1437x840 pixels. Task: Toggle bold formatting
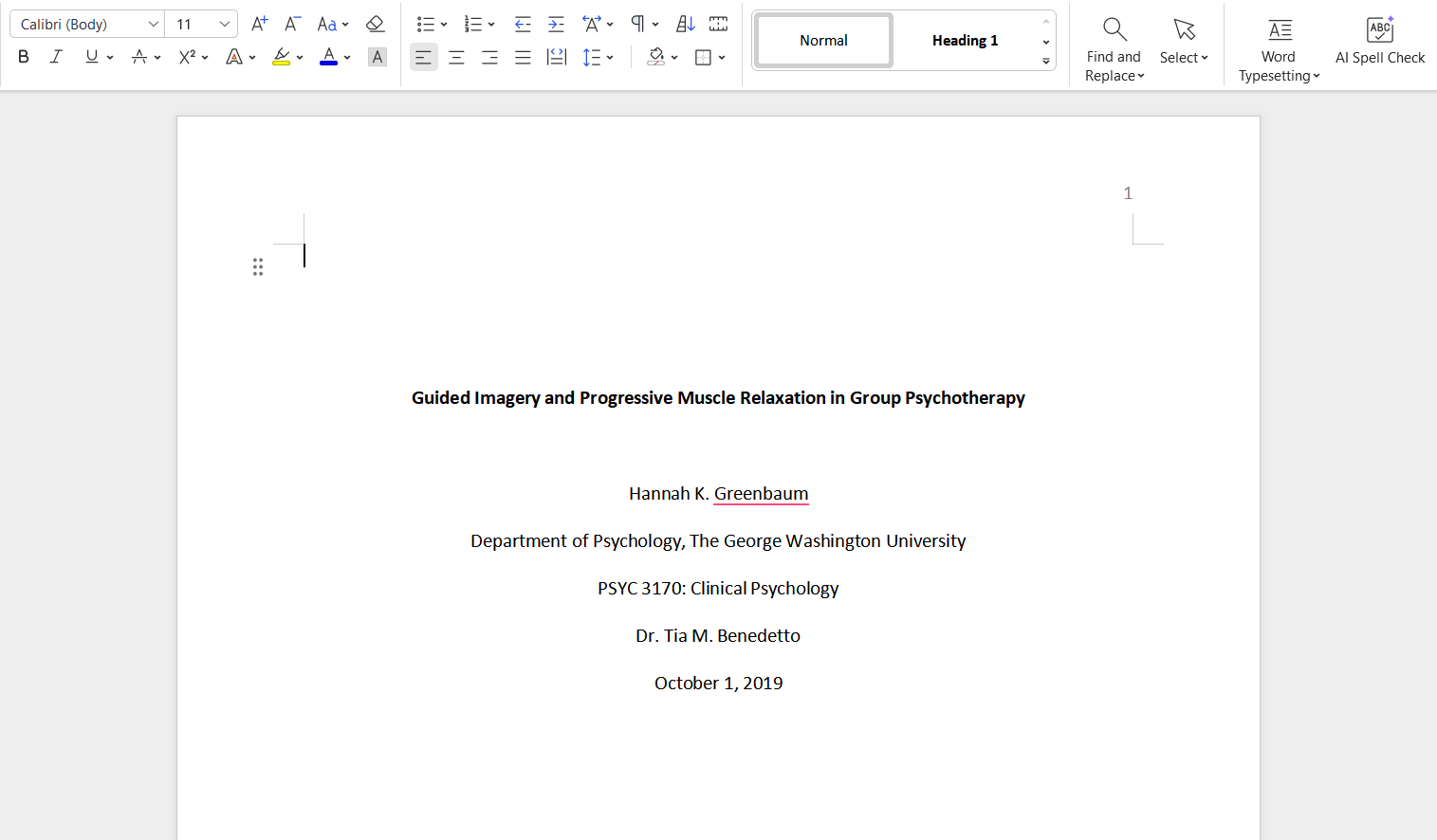pos(24,57)
